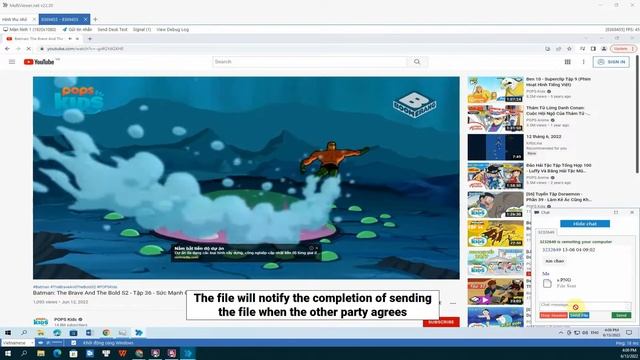Add a new MultiViewer session tab
Image resolution: width=640 pixels, height=360 pixels.
(95, 19)
